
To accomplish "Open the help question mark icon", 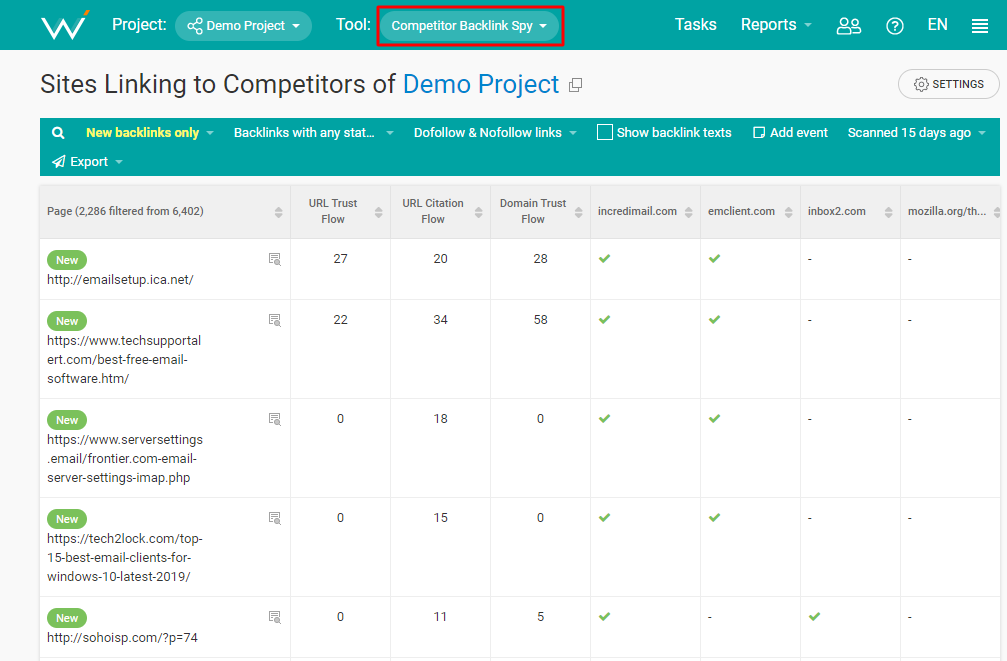I will click(x=895, y=26).
